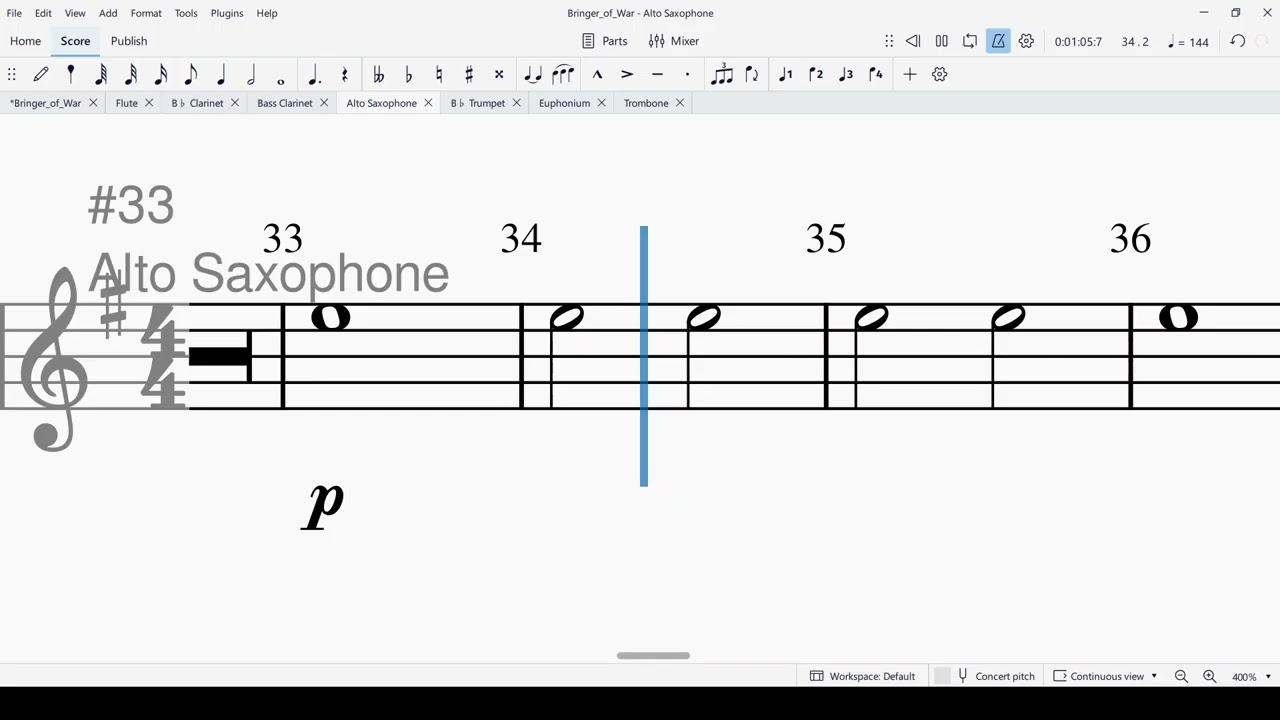The height and width of the screenshot is (720, 1280).
Task: Open the Add menu
Action: (x=108, y=13)
